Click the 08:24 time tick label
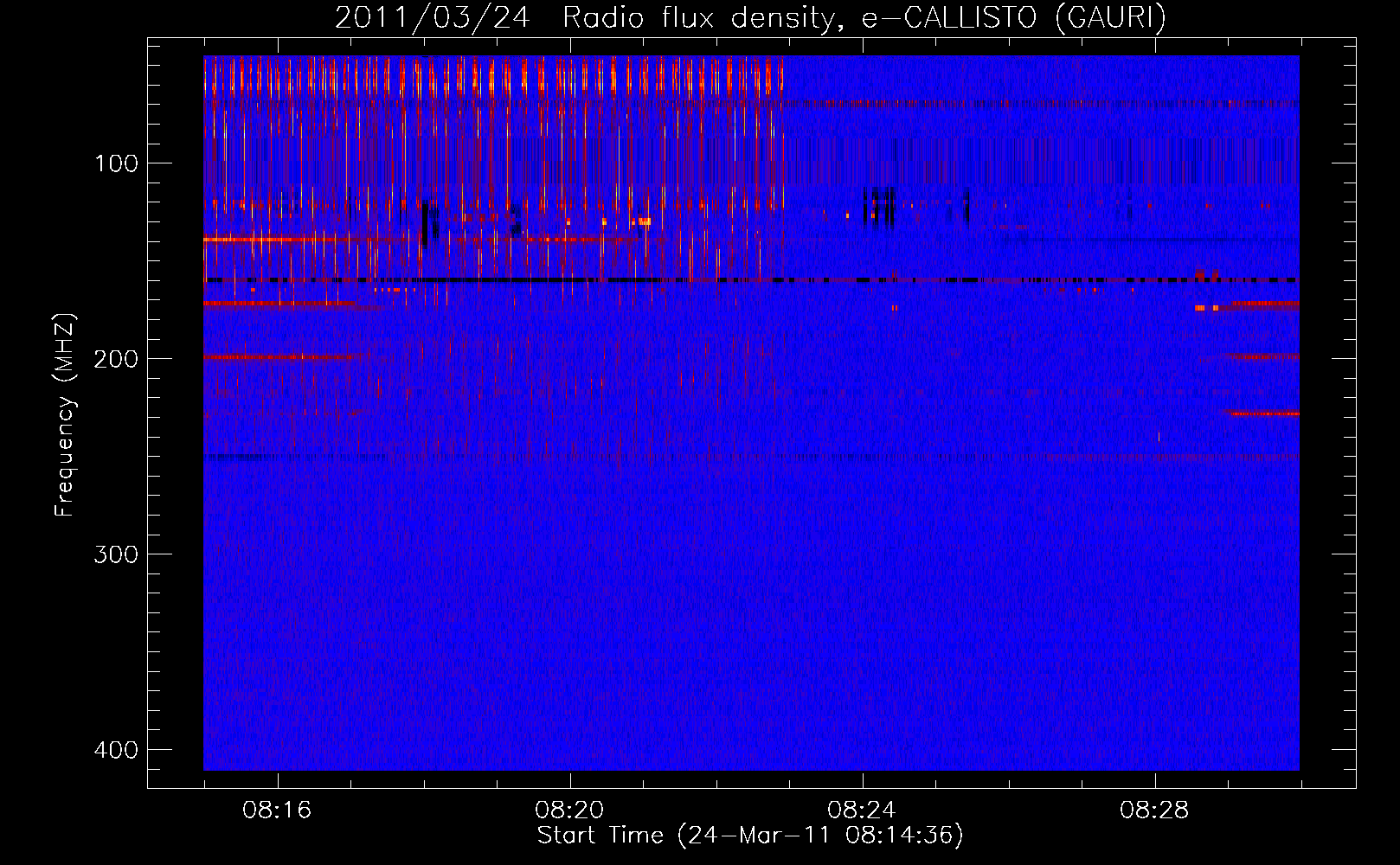The image size is (1400, 865). 862,811
